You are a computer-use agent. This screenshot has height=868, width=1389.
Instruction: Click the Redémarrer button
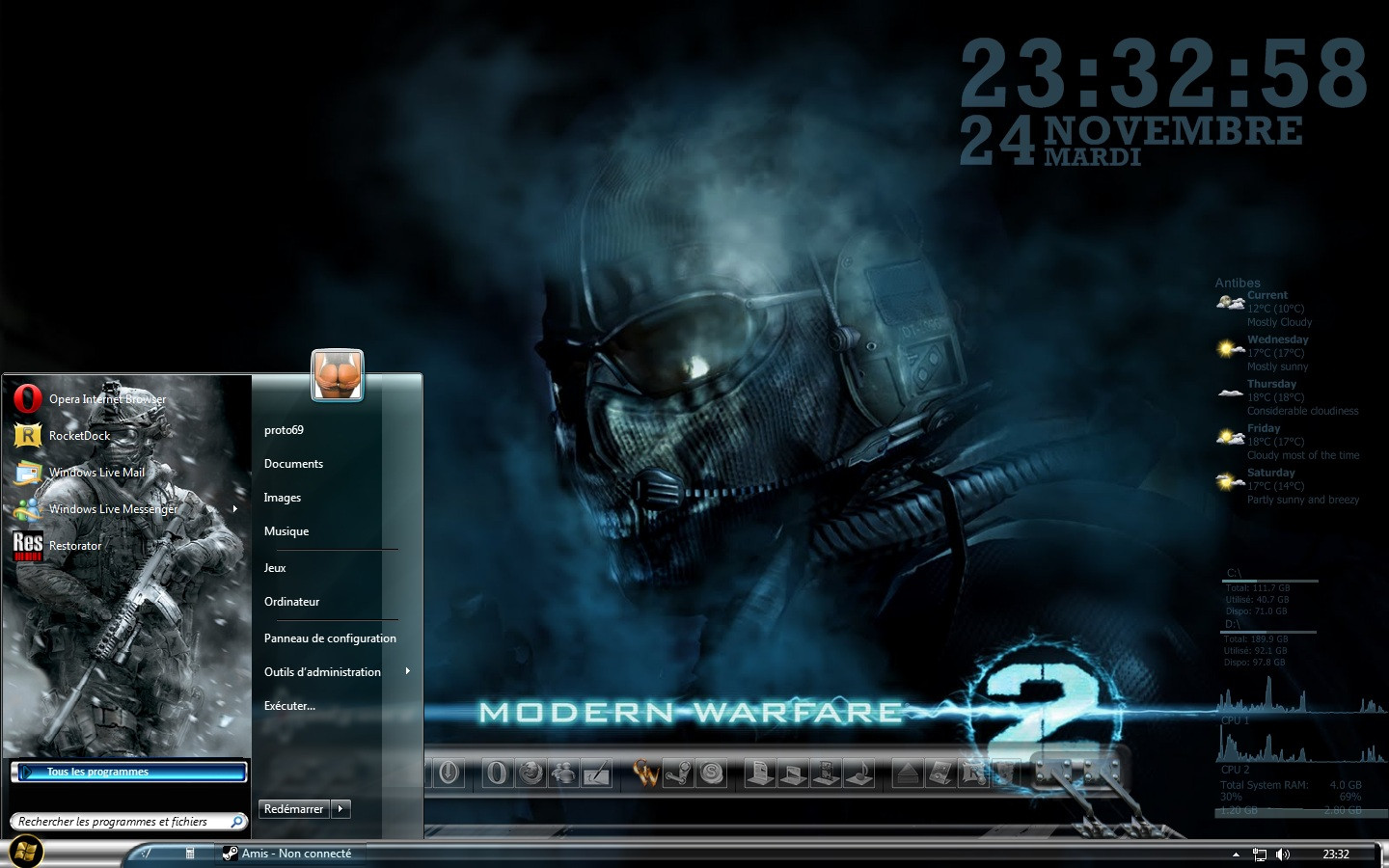[x=294, y=809]
